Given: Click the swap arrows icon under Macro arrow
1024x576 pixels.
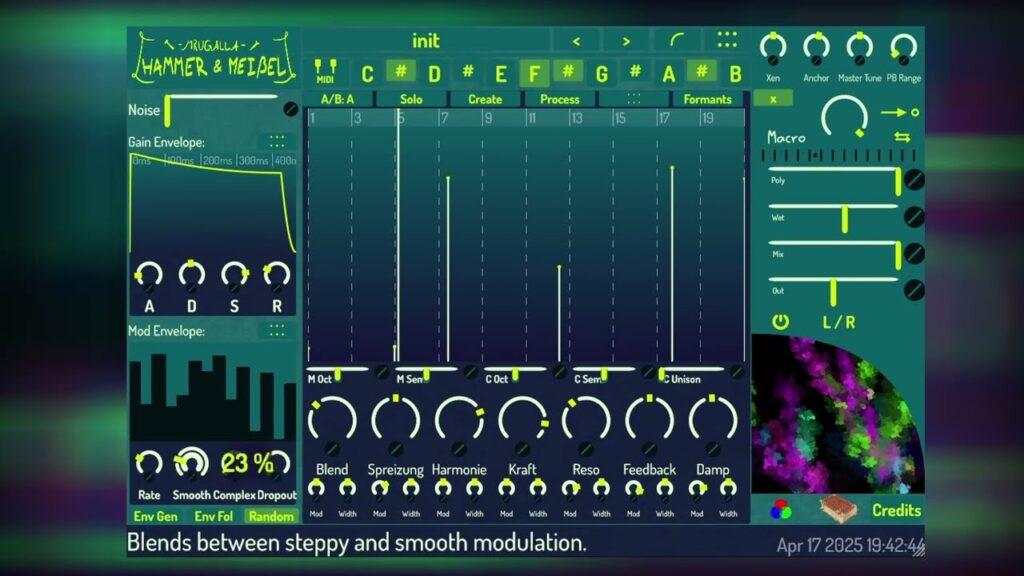Looking at the screenshot, I should tap(902, 137).
